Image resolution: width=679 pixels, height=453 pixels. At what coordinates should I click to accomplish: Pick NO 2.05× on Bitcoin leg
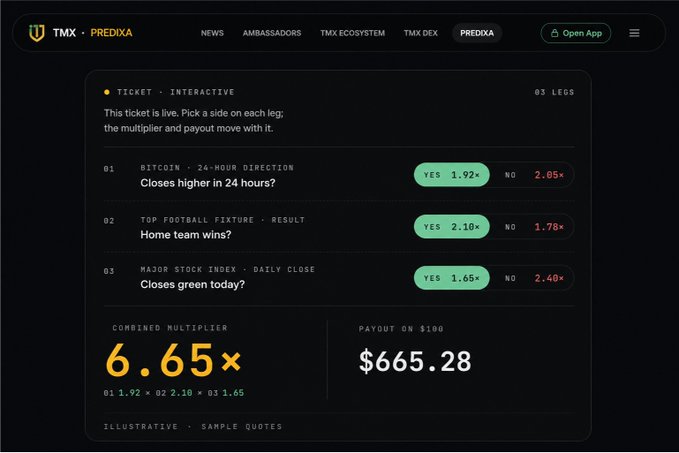534,175
